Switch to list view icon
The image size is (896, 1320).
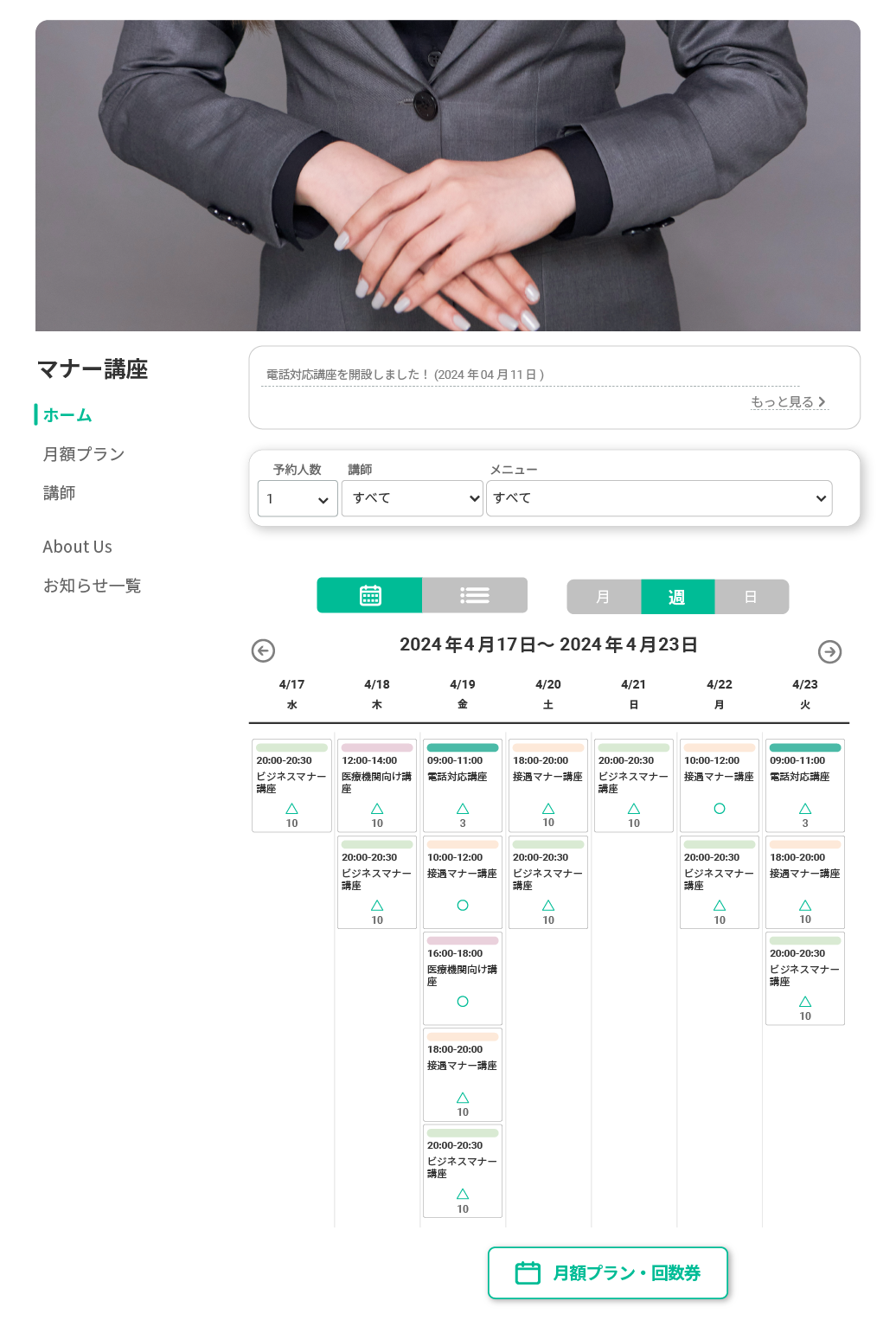(475, 595)
